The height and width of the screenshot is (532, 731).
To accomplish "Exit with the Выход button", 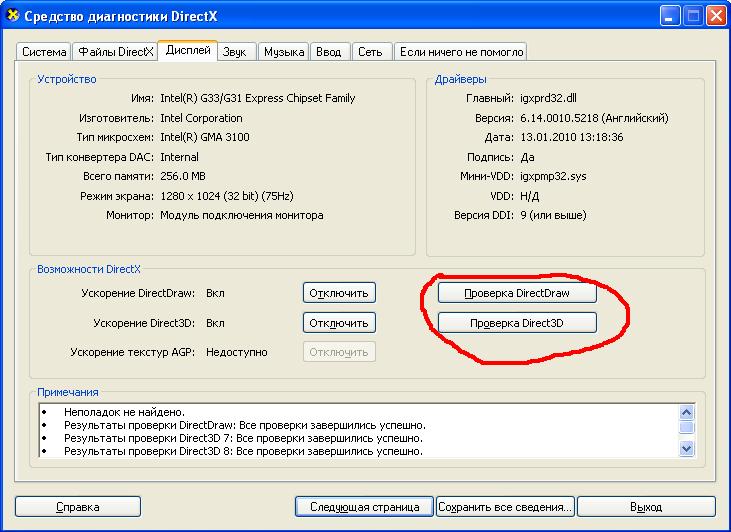I will coord(646,507).
